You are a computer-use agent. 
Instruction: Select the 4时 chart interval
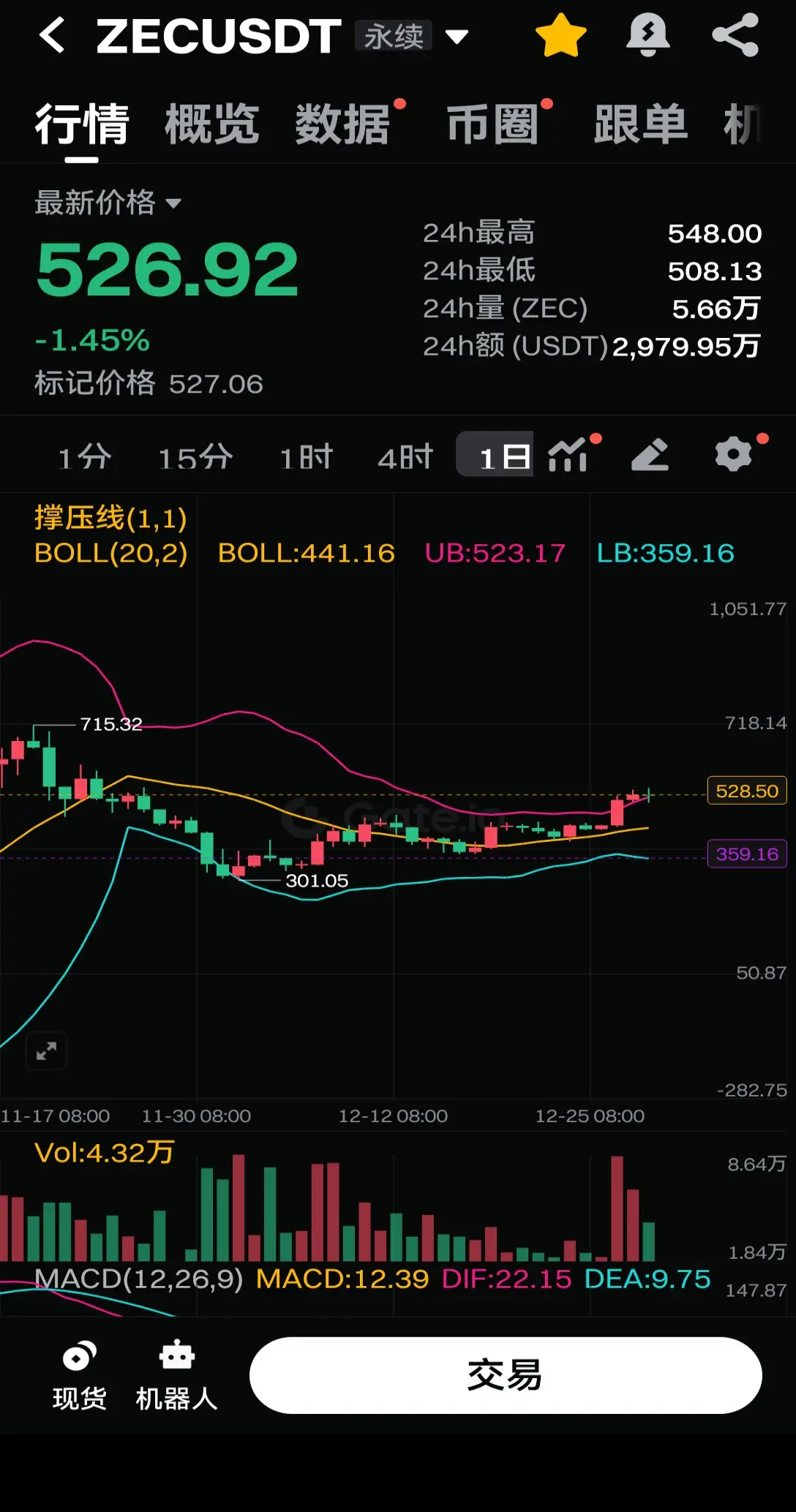[406, 458]
